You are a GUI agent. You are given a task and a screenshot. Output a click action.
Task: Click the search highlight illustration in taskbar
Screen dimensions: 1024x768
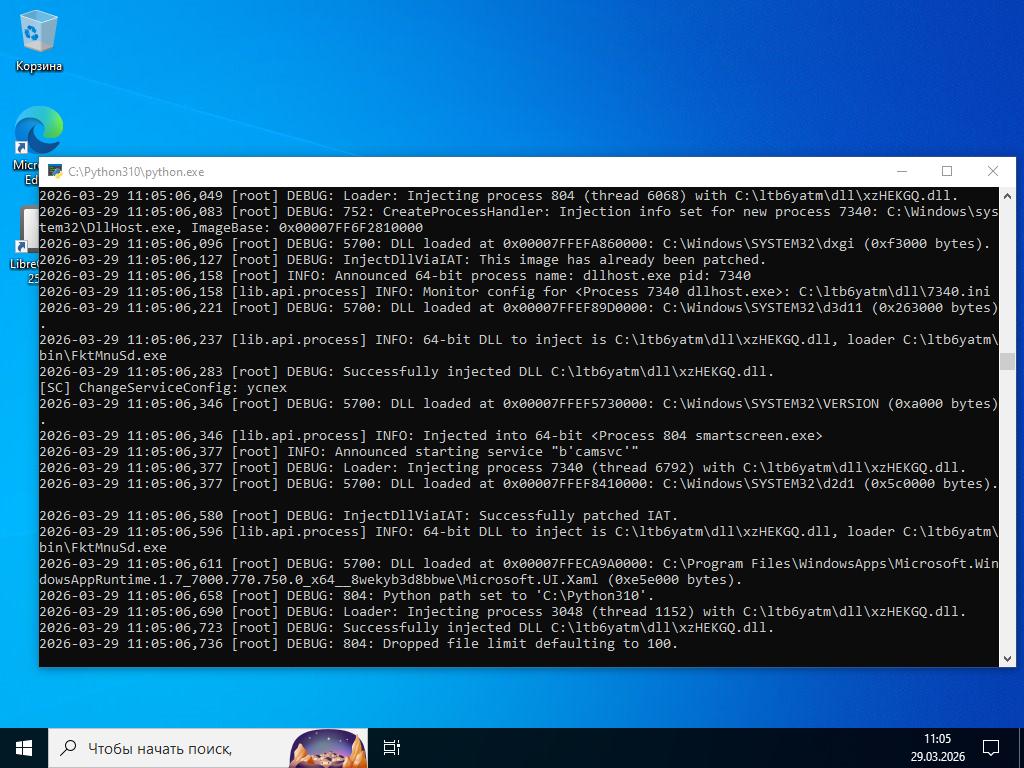[x=327, y=747]
